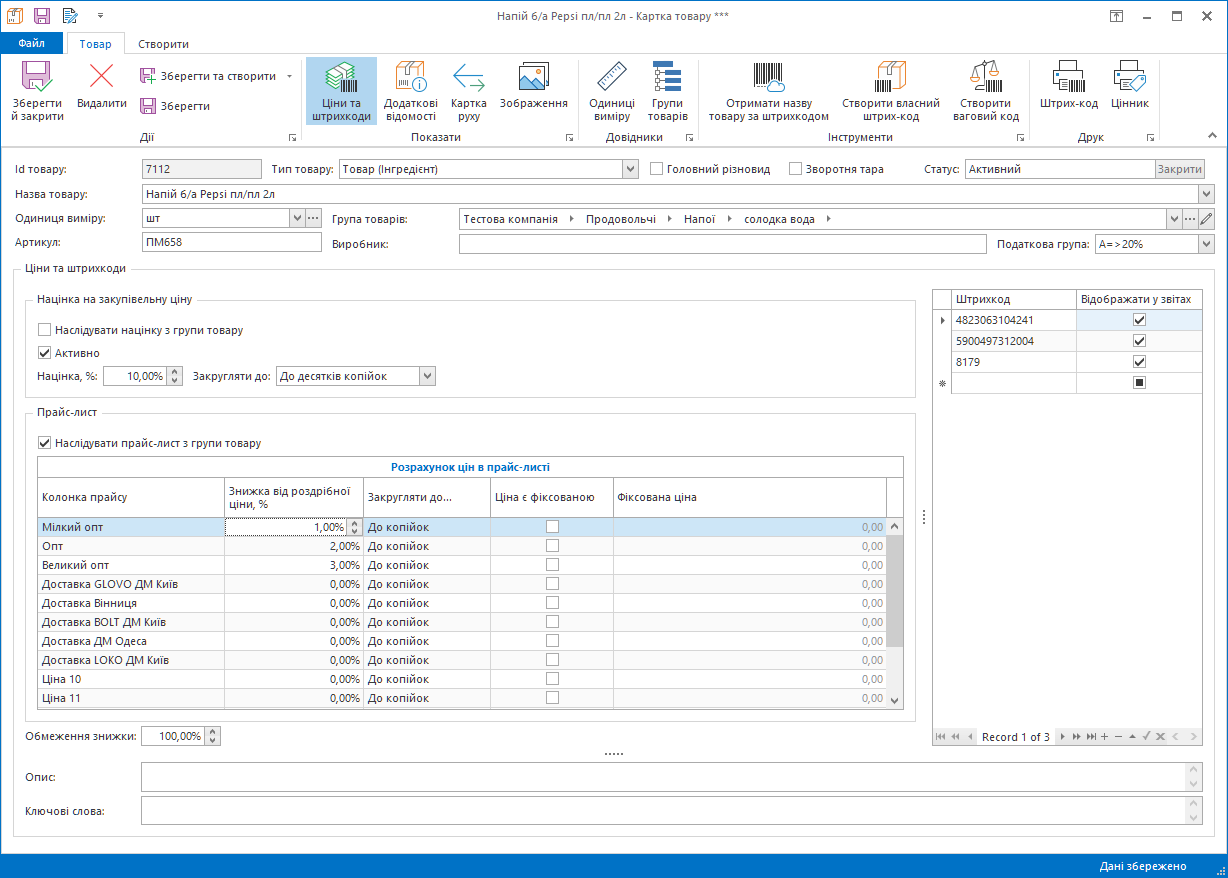This screenshot has width=1228, height=878.
Task: Open 'Додаткові відомості' panel
Action: (410, 90)
